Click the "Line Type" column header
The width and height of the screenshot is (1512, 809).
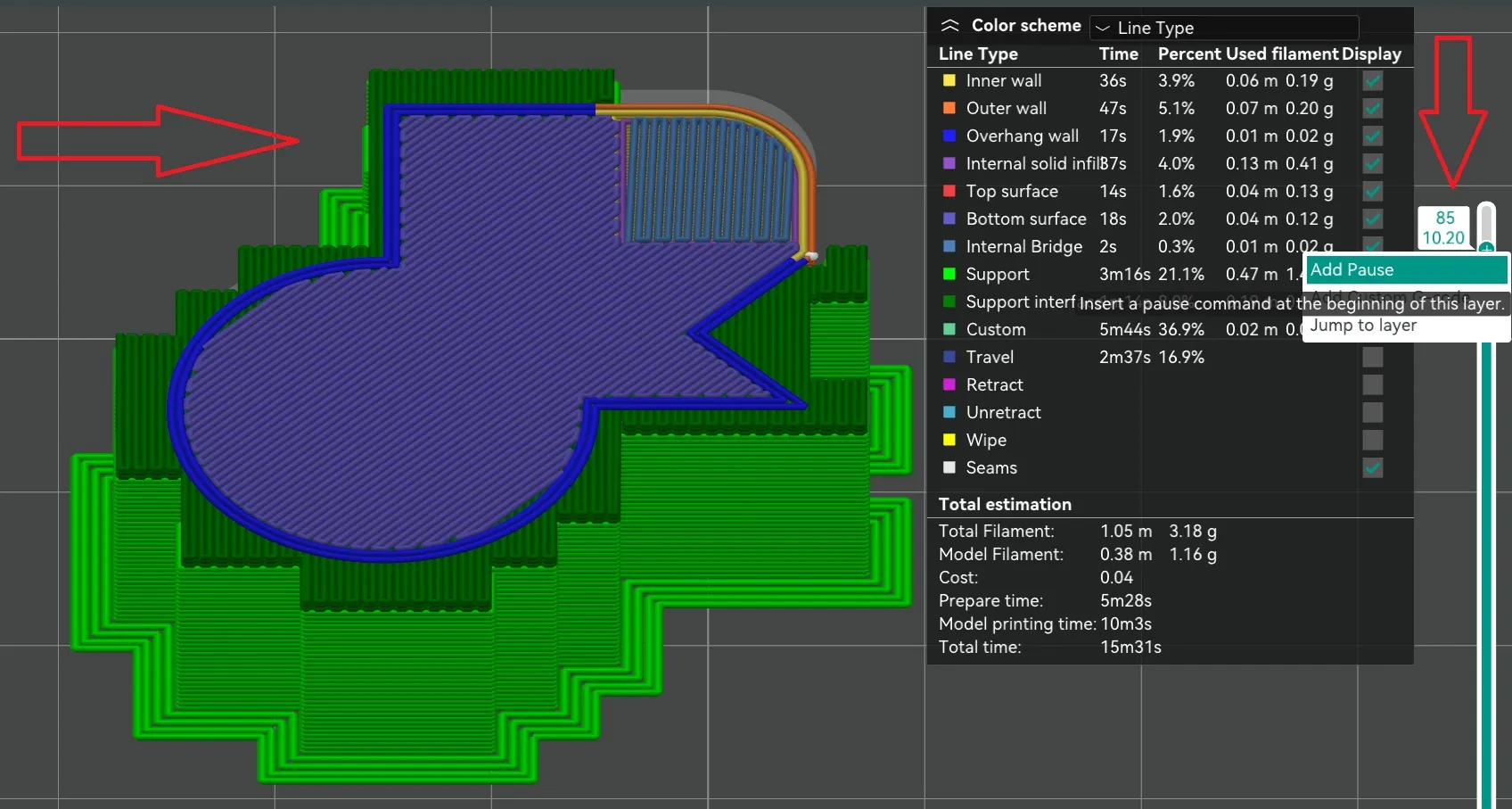978,54
